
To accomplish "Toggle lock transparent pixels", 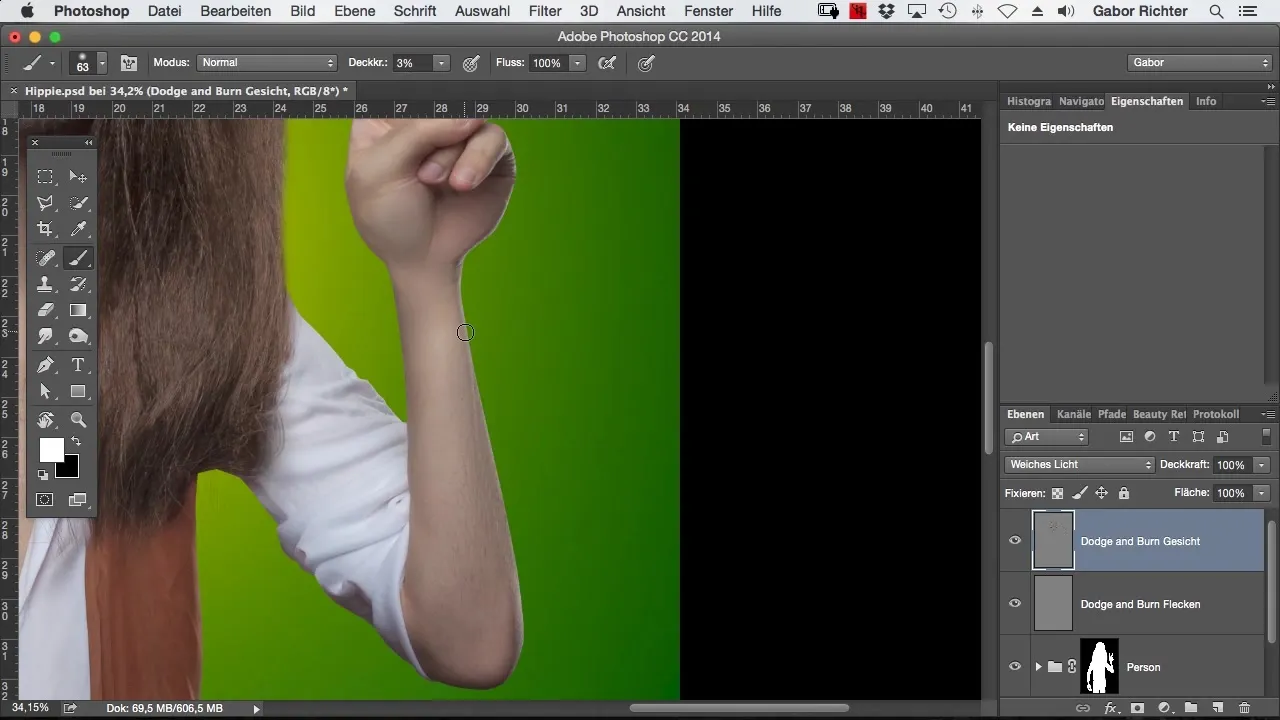I will pyautogui.click(x=1057, y=493).
